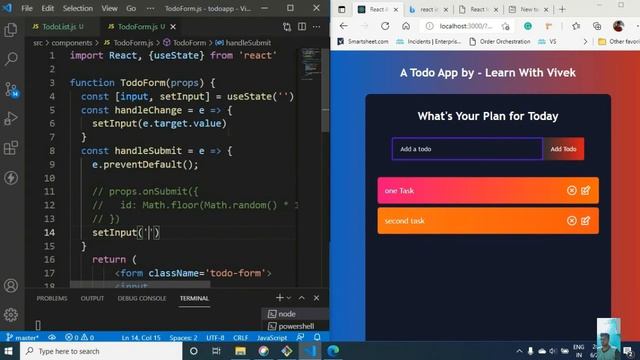Open the Manage gear in VS Code

pos(11,315)
